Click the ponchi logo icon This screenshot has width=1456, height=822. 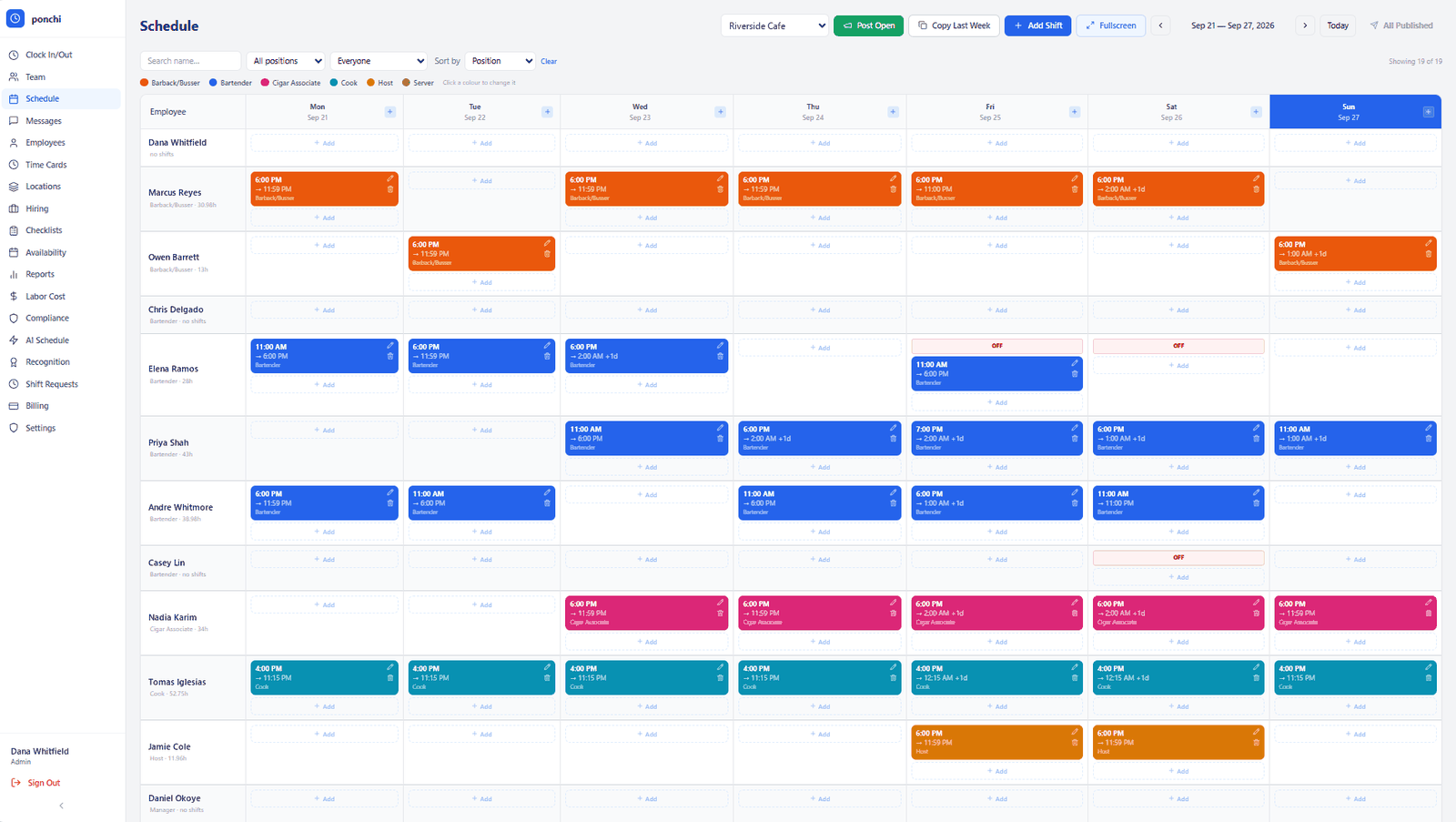[x=15, y=18]
